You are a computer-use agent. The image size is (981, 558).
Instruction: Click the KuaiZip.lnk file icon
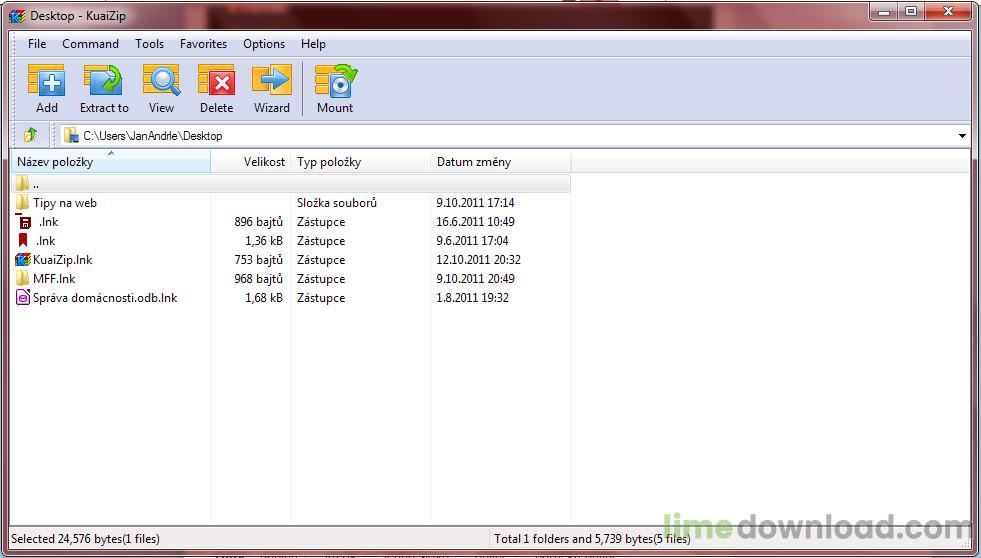pyautogui.click(x=23, y=260)
